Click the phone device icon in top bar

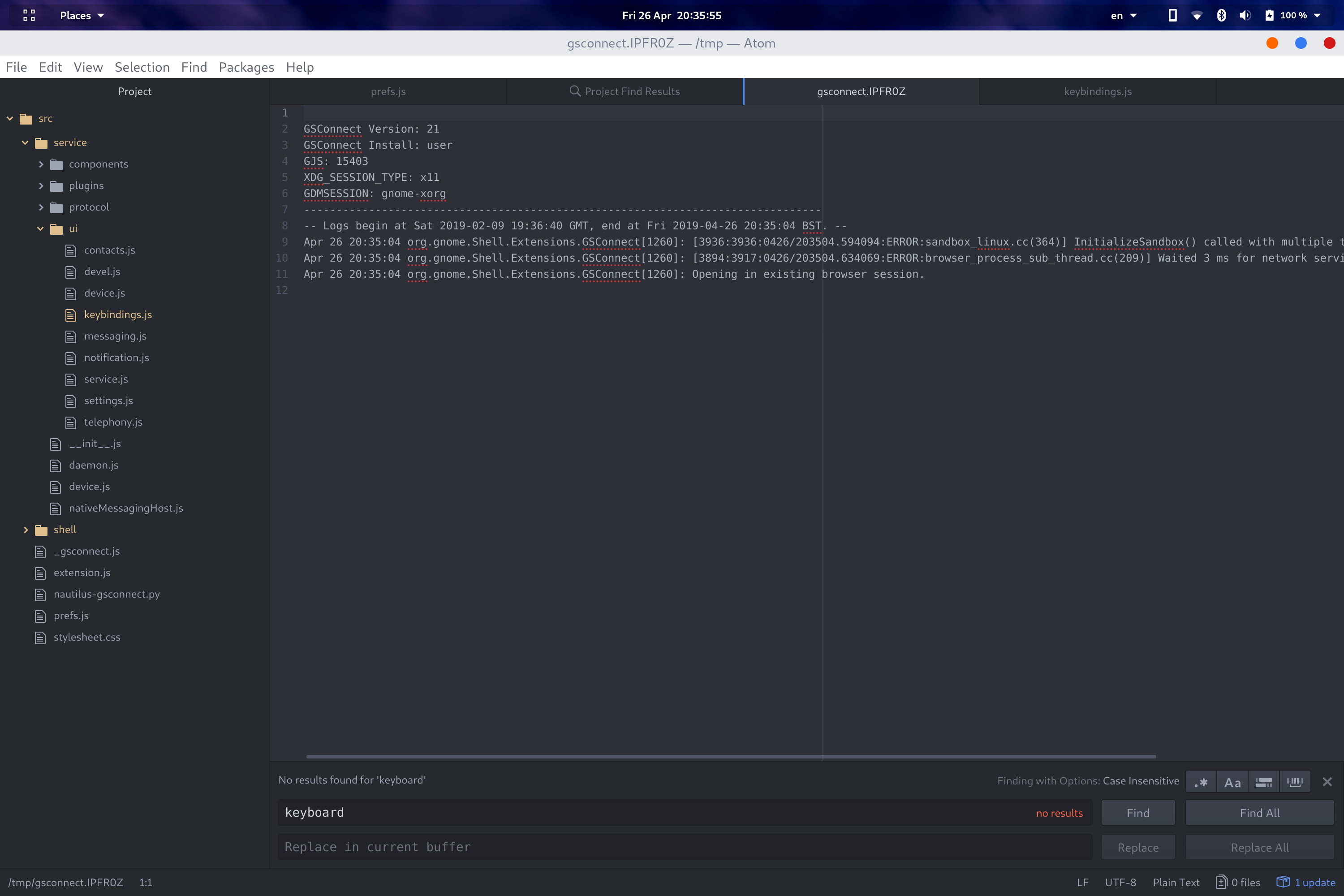click(x=1172, y=15)
